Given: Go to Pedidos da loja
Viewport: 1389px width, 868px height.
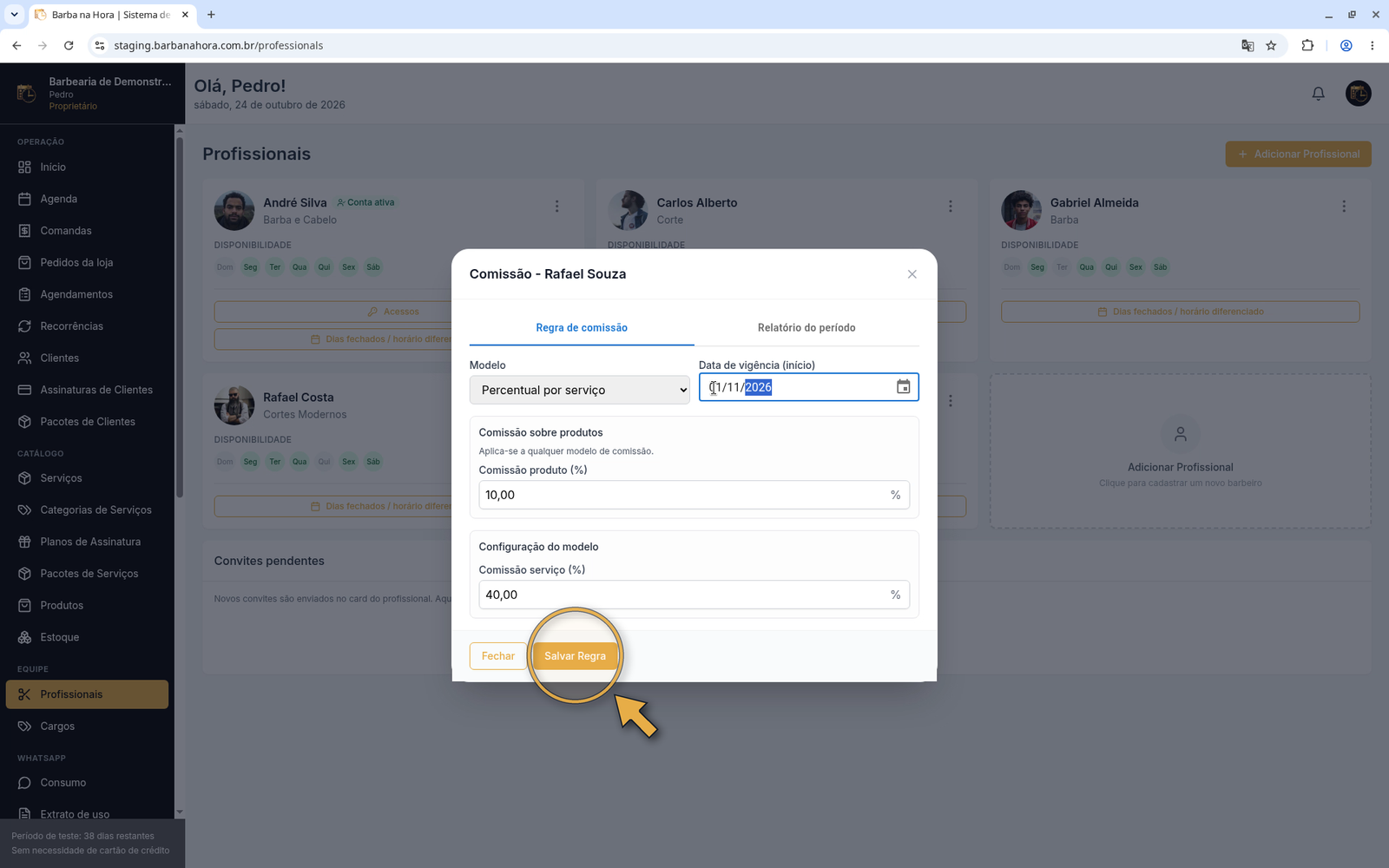Looking at the screenshot, I should click(x=87, y=262).
